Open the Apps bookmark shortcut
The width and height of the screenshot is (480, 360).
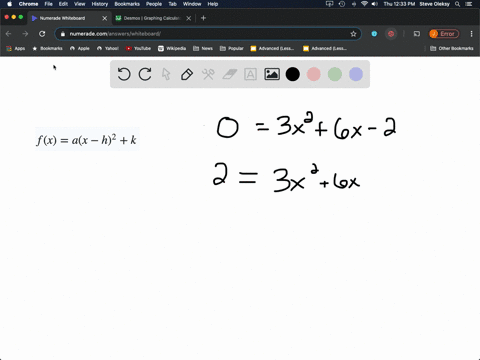coord(16,48)
